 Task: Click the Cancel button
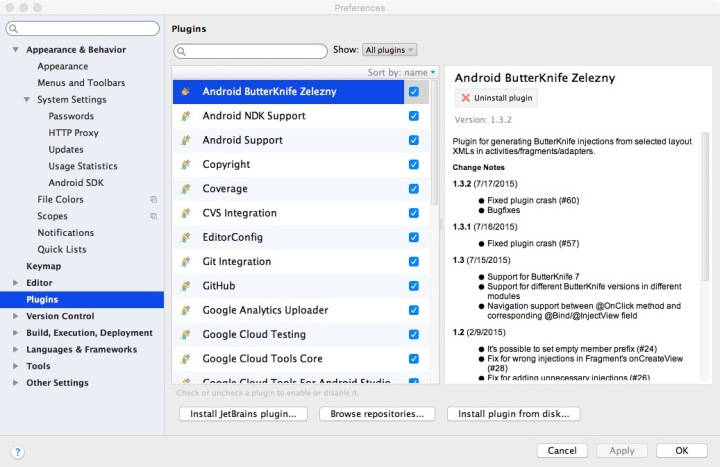coord(562,450)
